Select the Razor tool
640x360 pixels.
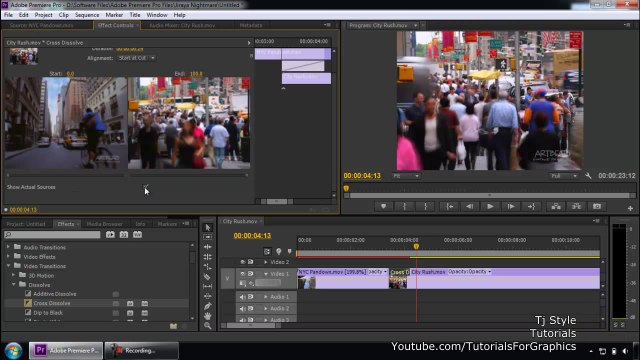[x=208, y=277]
